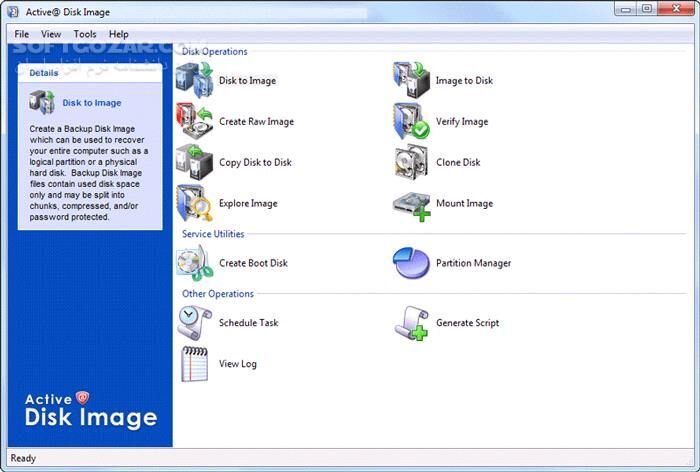Image resolution: width=700 pixels, height=472 pixels.
Task: Launch the Copy Disk to Disk icon
Action: click(195, 162)
